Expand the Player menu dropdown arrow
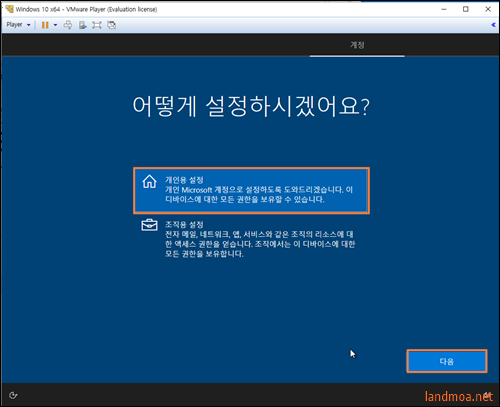The image size is (500, 407). click(x=29, y=25)
